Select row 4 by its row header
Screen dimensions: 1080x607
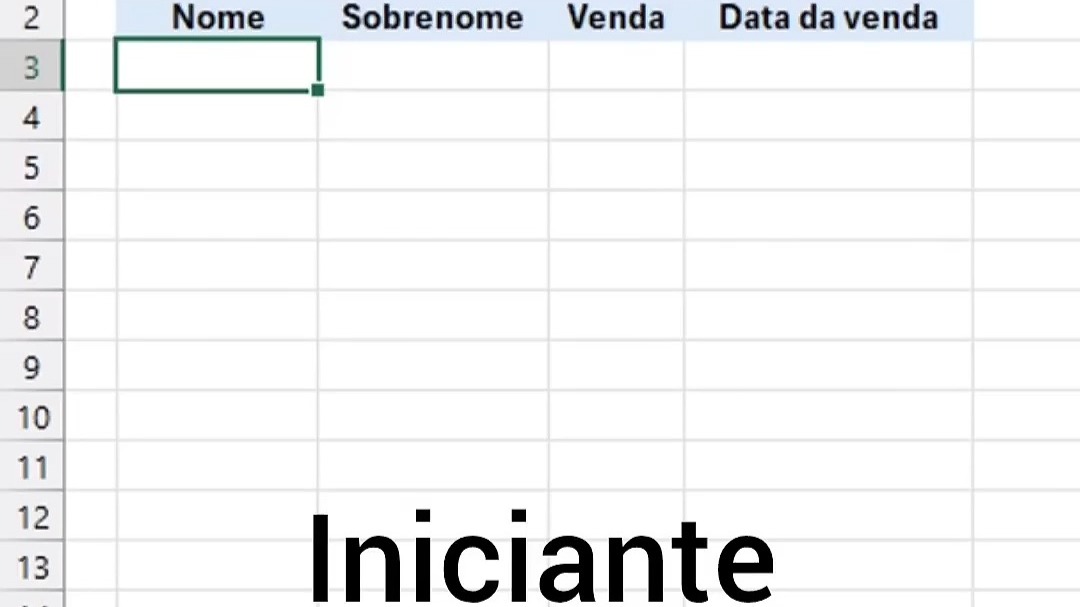(32, 116)
